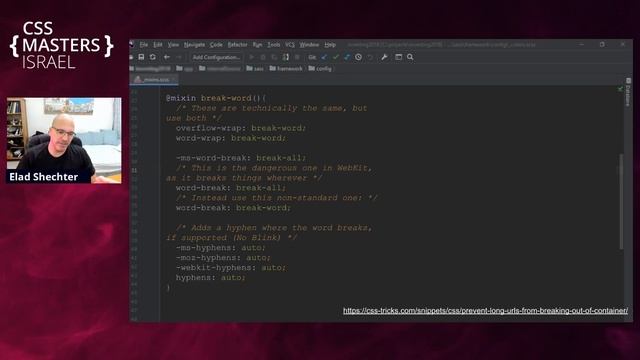Open the Help menu

point(330,44)
